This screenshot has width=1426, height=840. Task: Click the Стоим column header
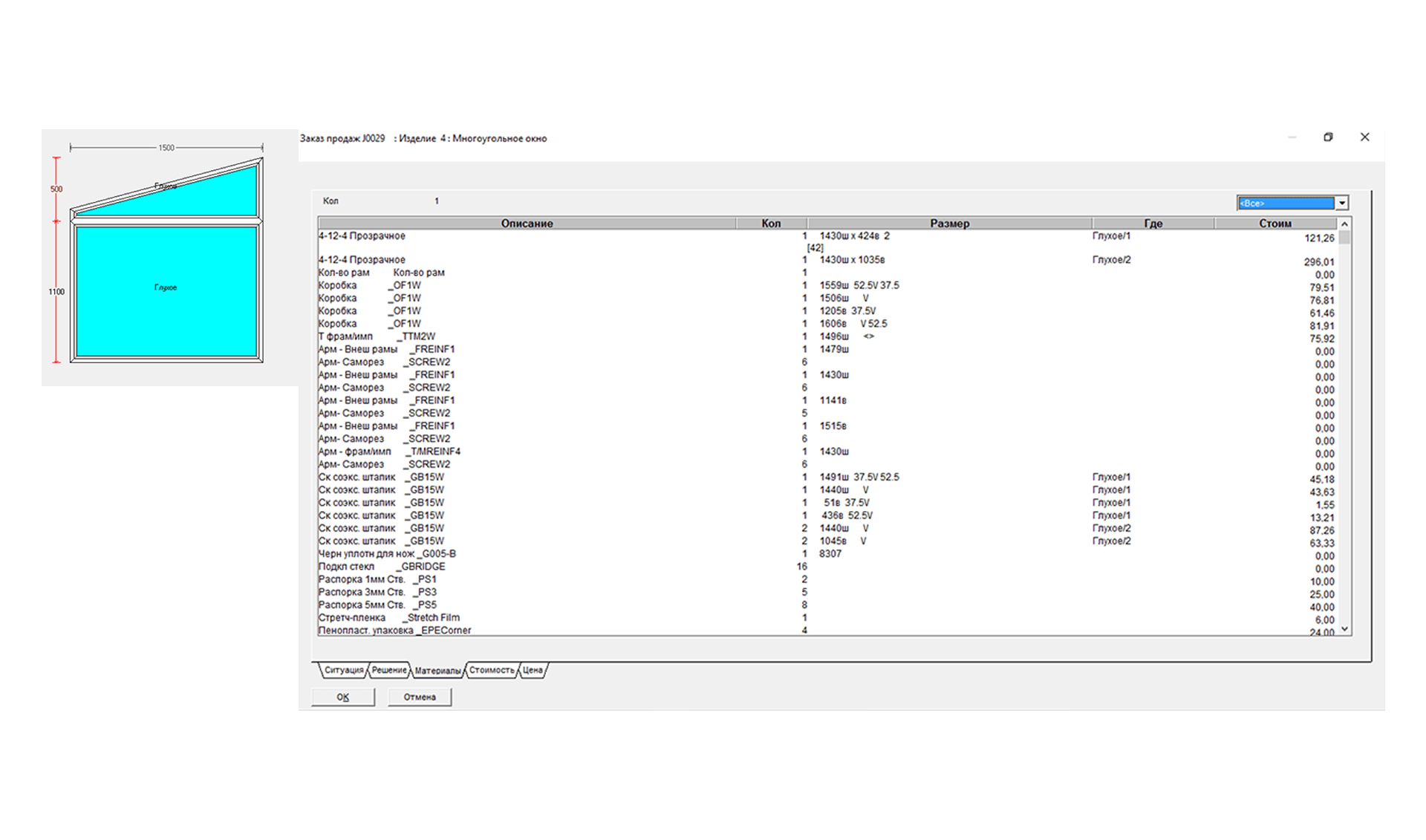[x=1274, y=223]
